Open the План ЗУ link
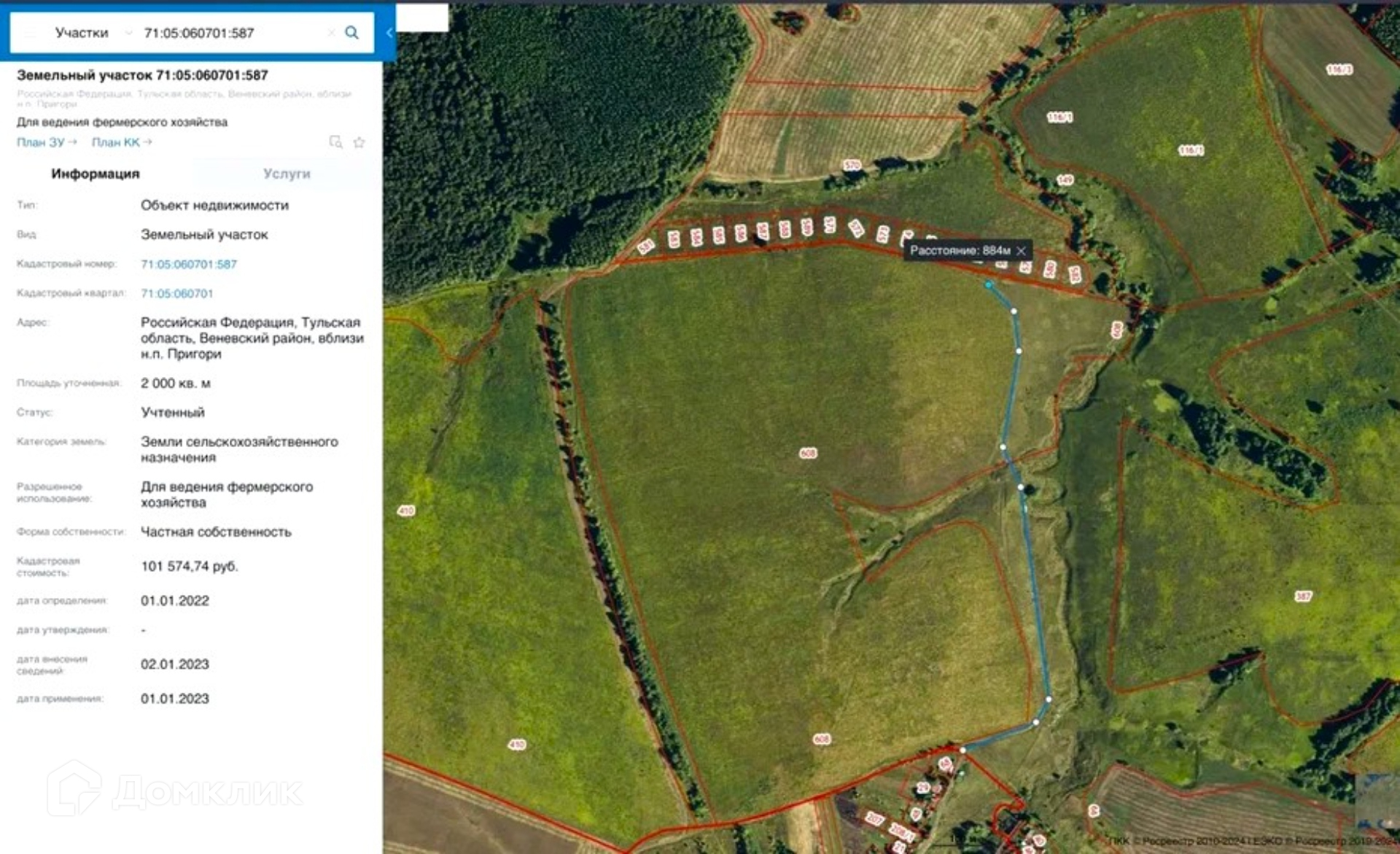The height and width of the screenshot is (854, 1400). (47, 142)
